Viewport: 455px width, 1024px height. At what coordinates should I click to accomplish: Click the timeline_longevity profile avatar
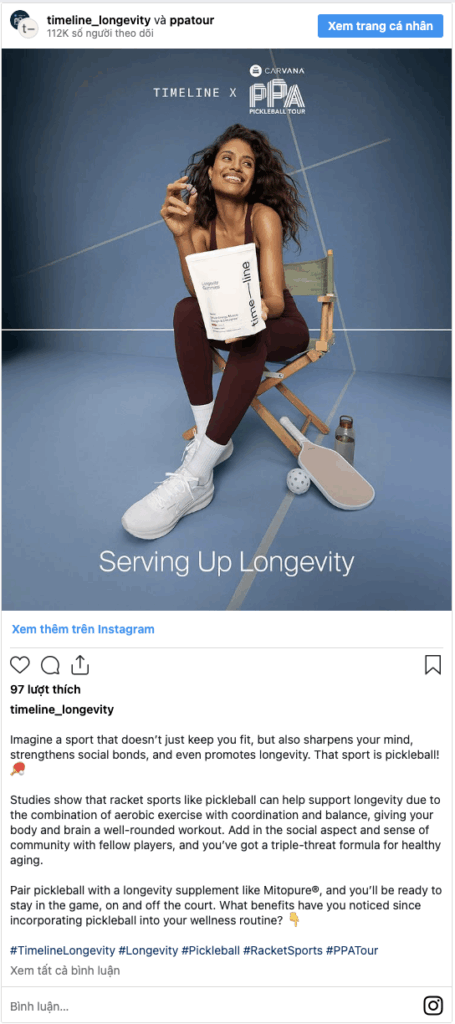tap(24, 24)
